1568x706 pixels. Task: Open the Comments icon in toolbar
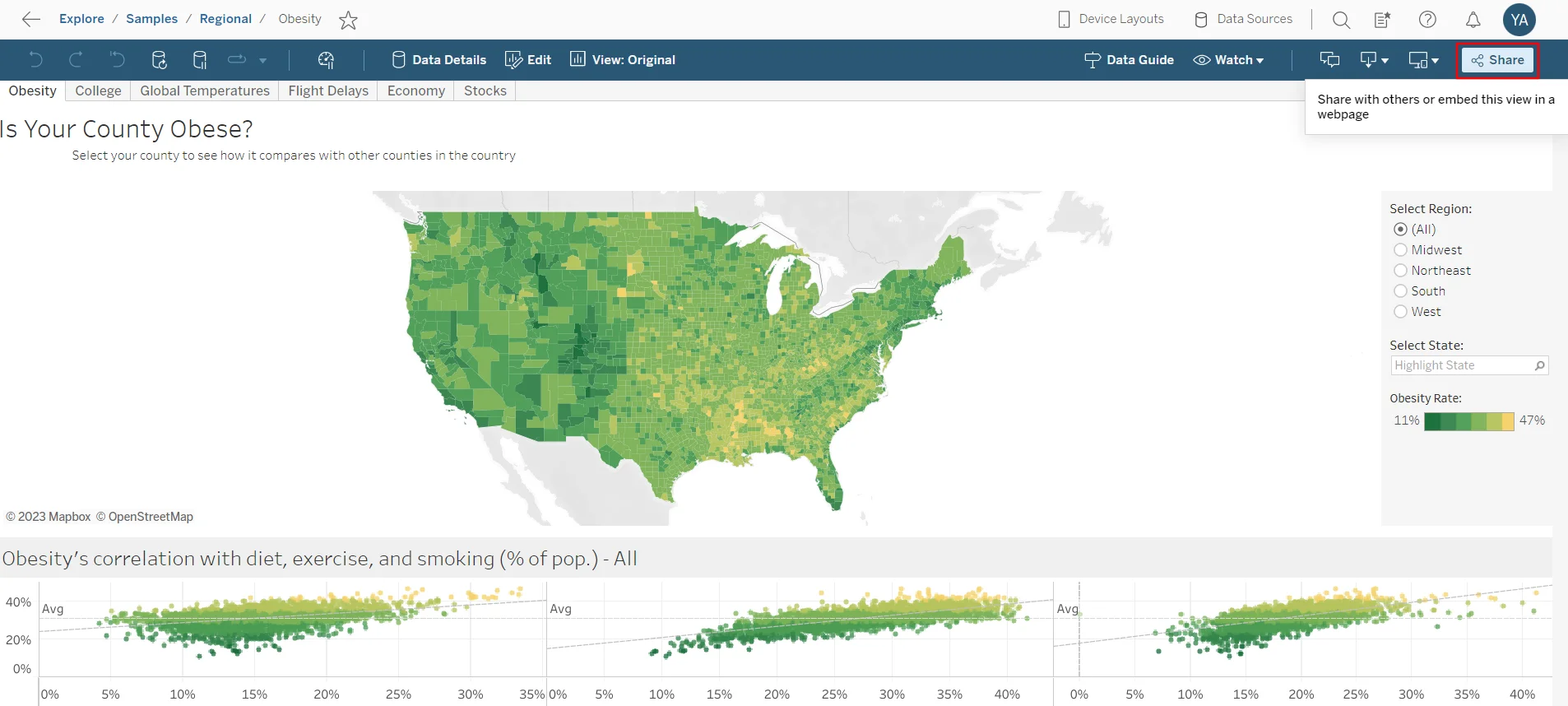[1329, 59]
